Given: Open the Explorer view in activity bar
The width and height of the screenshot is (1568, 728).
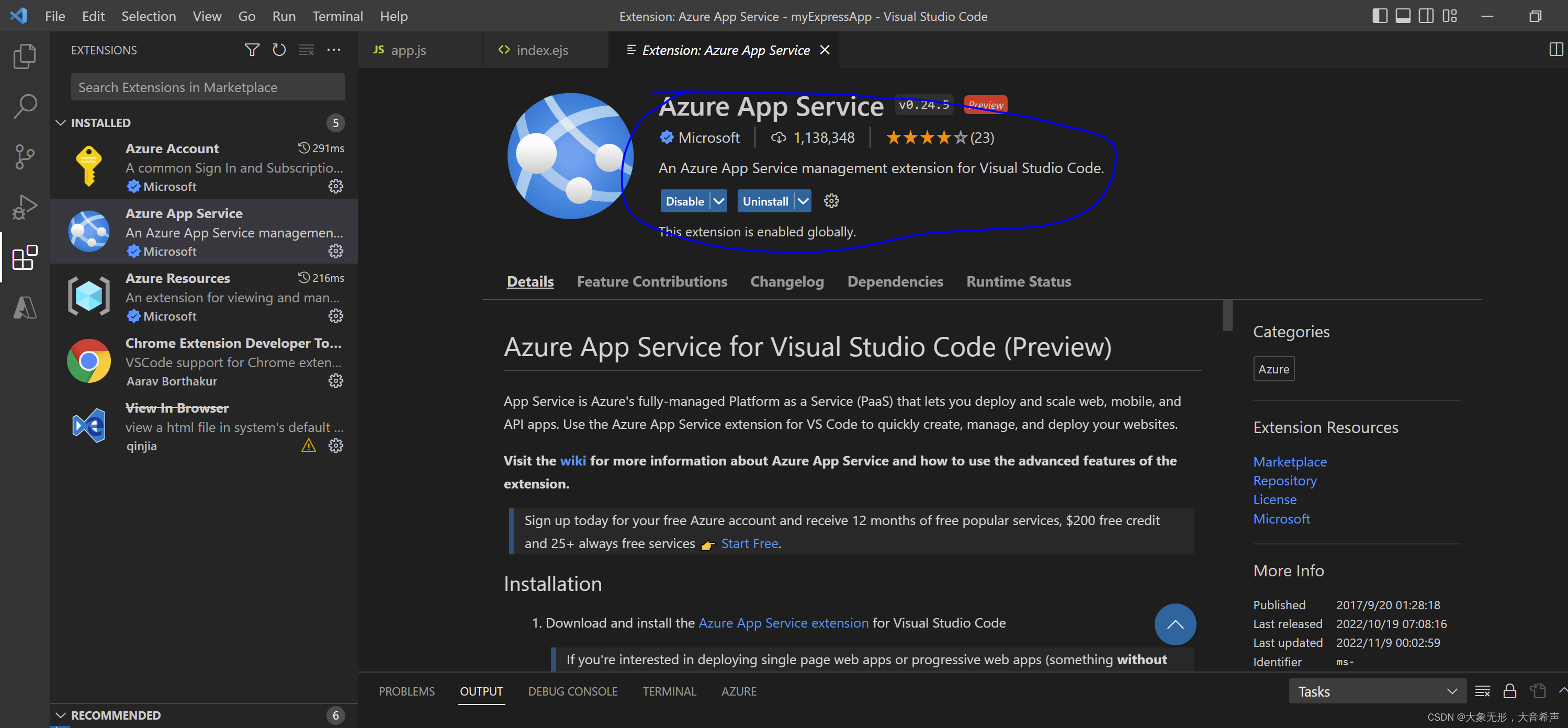Looking at the screenshot, I should (x=25, y=56).
